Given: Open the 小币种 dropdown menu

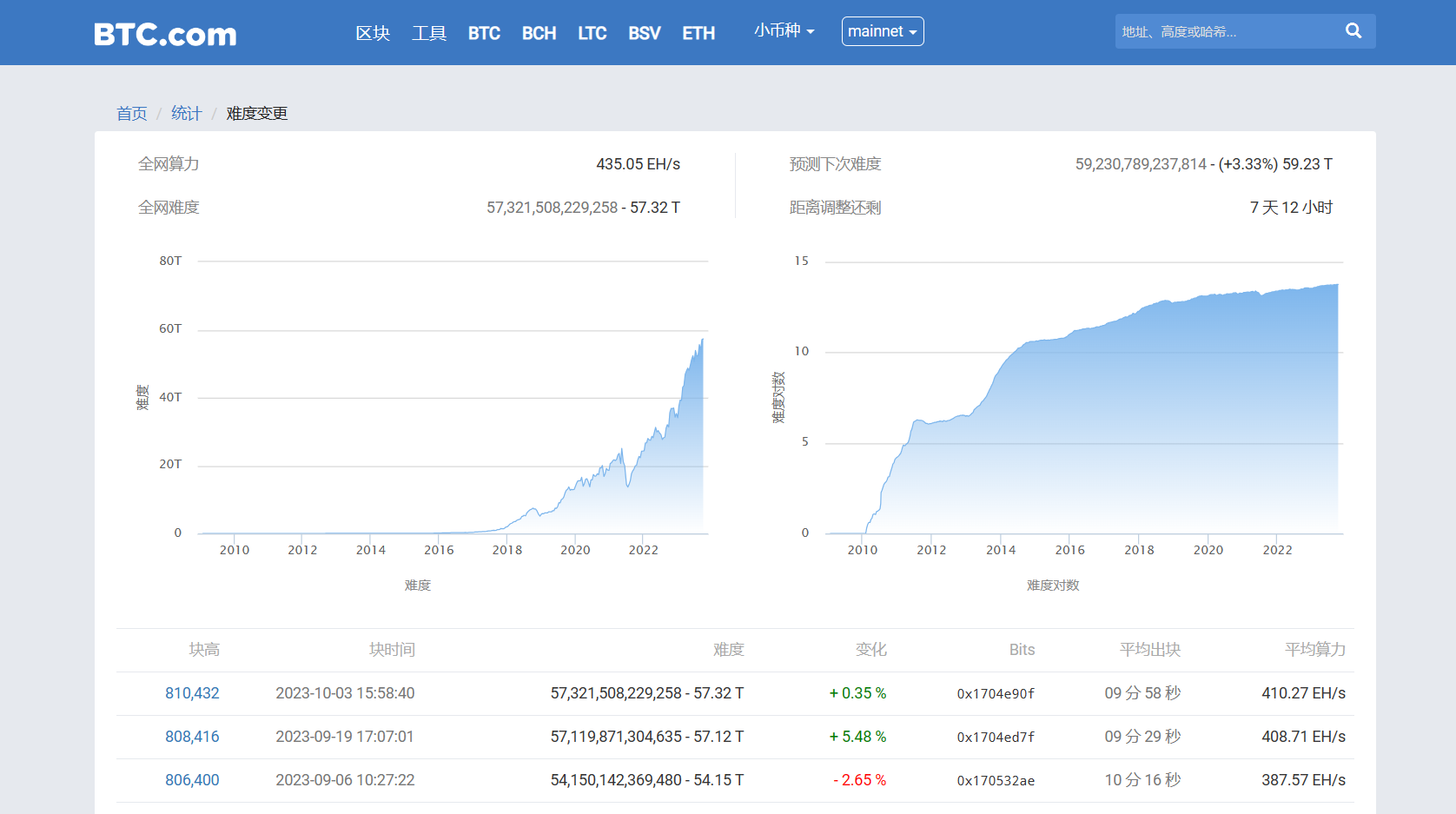Looking at the screenshot, I should pyautogui.click(x=784, y=31).
